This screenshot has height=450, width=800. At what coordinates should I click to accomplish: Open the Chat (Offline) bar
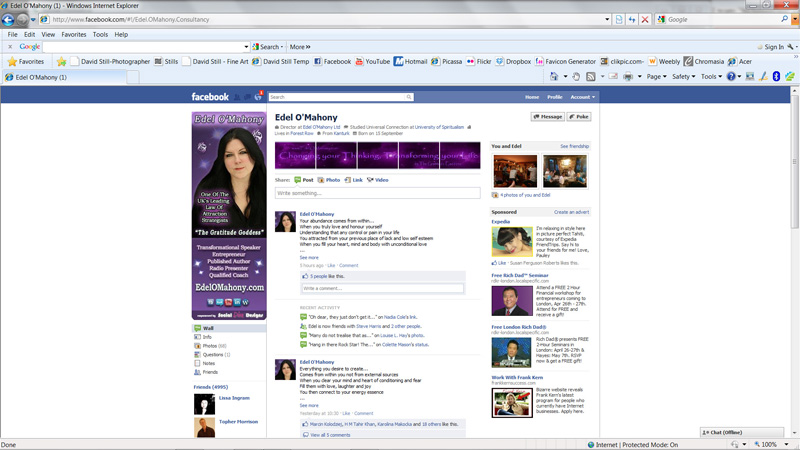pos(741,432)
